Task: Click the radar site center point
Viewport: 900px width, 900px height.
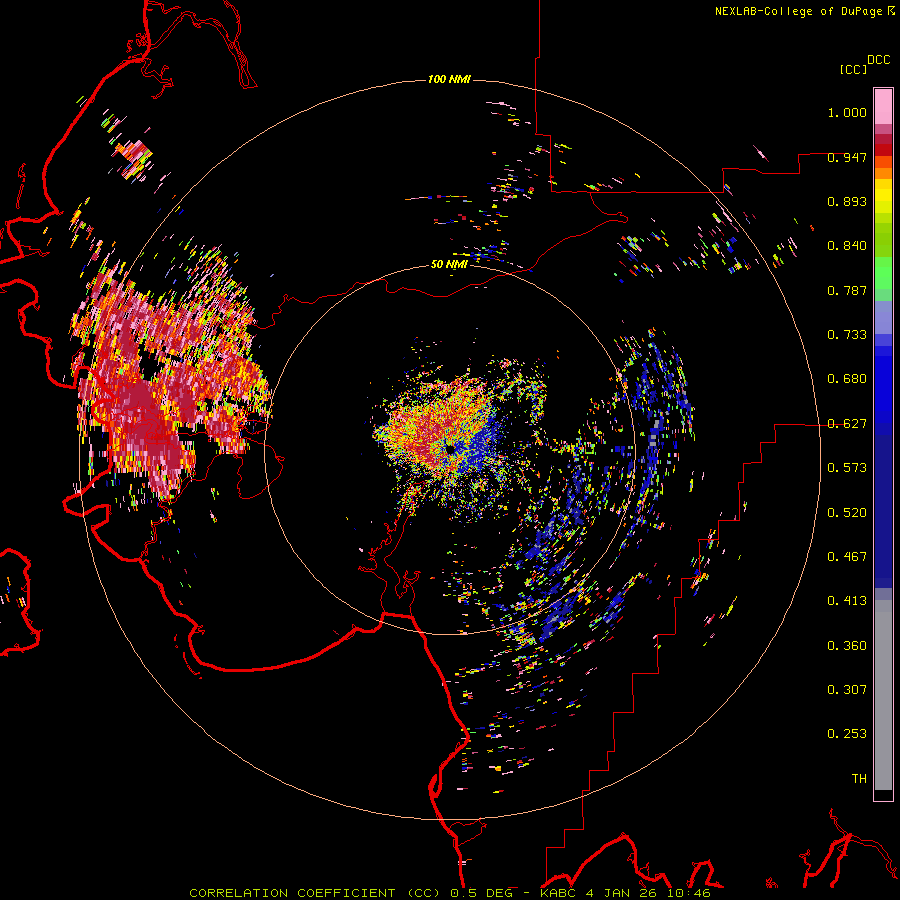Action: tap(450, 449)
